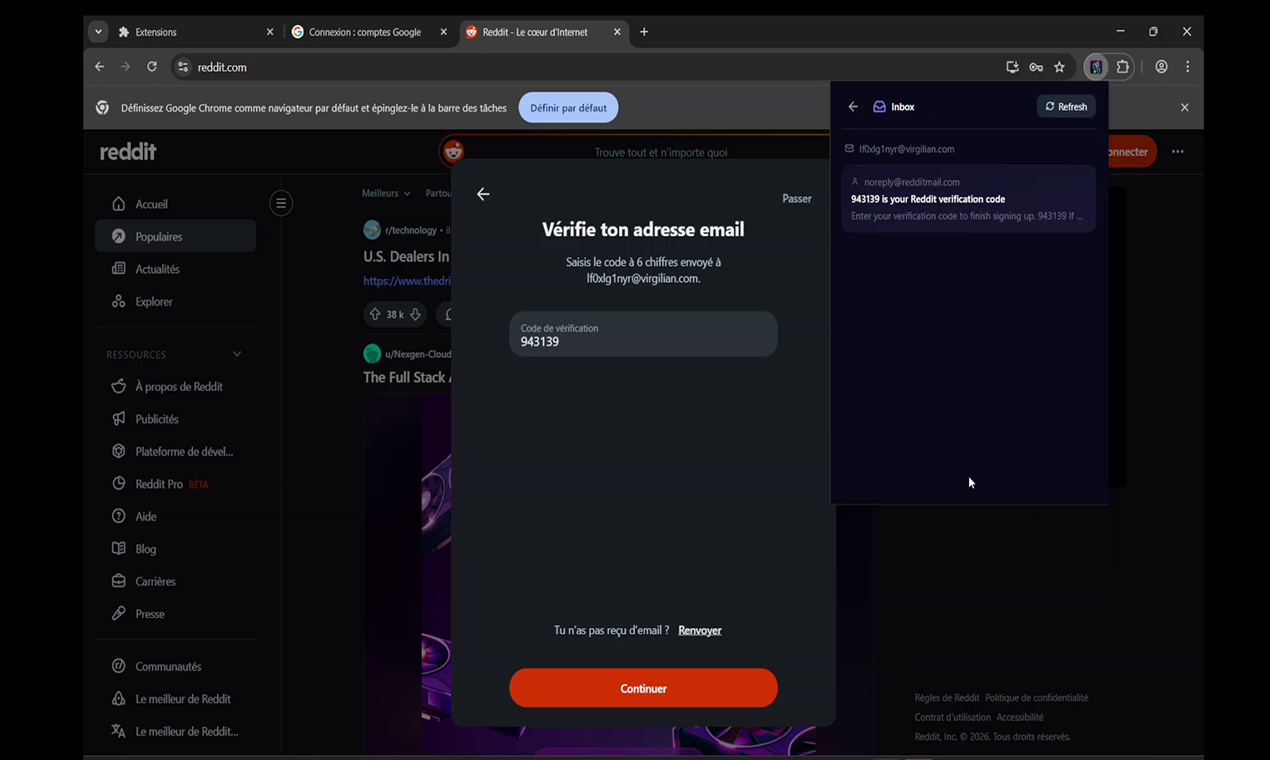Go back with the verification dialog arrow

pyautogui.click(x=483, y=194)
